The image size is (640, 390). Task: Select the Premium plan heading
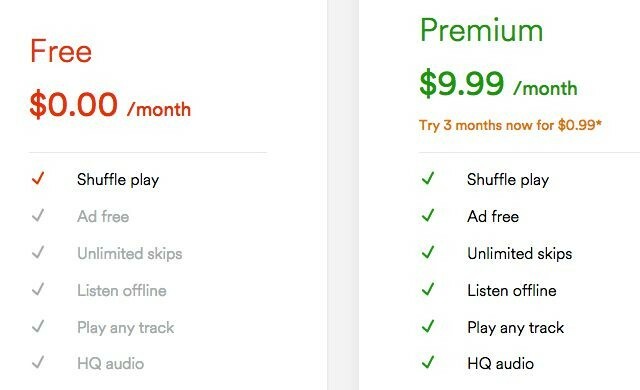point(482,31)
